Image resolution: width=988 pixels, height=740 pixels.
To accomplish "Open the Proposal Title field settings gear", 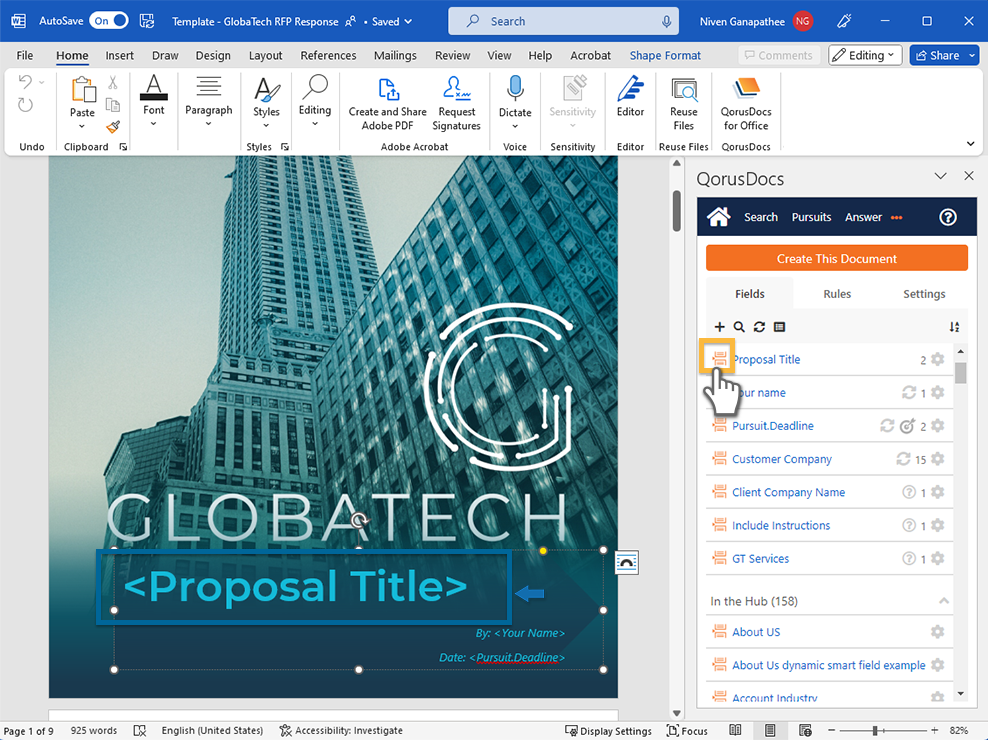I will click(937, 360).
